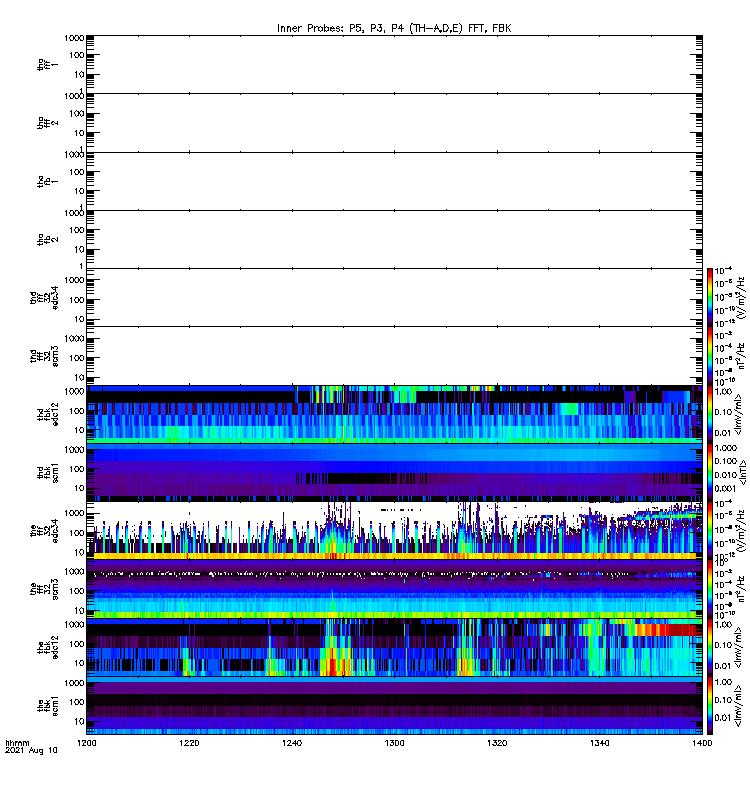The width and height of the screenshot is (750, 800).
Task: Click the "the fbk edc12" panel label
Action: [47, 647]
